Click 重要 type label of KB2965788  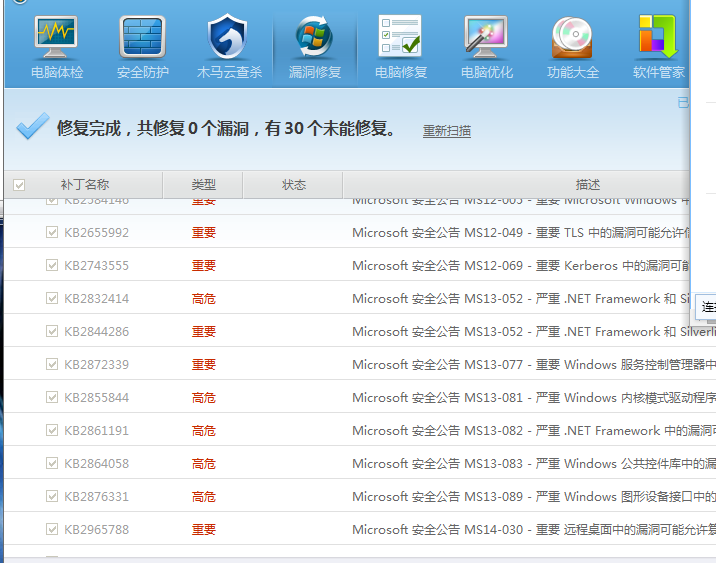(x=203, y=529)
